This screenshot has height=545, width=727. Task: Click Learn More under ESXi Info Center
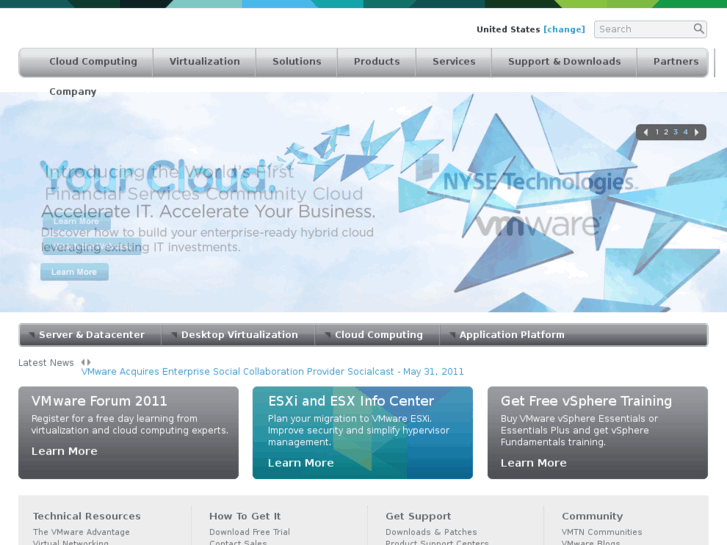point(301,463)
